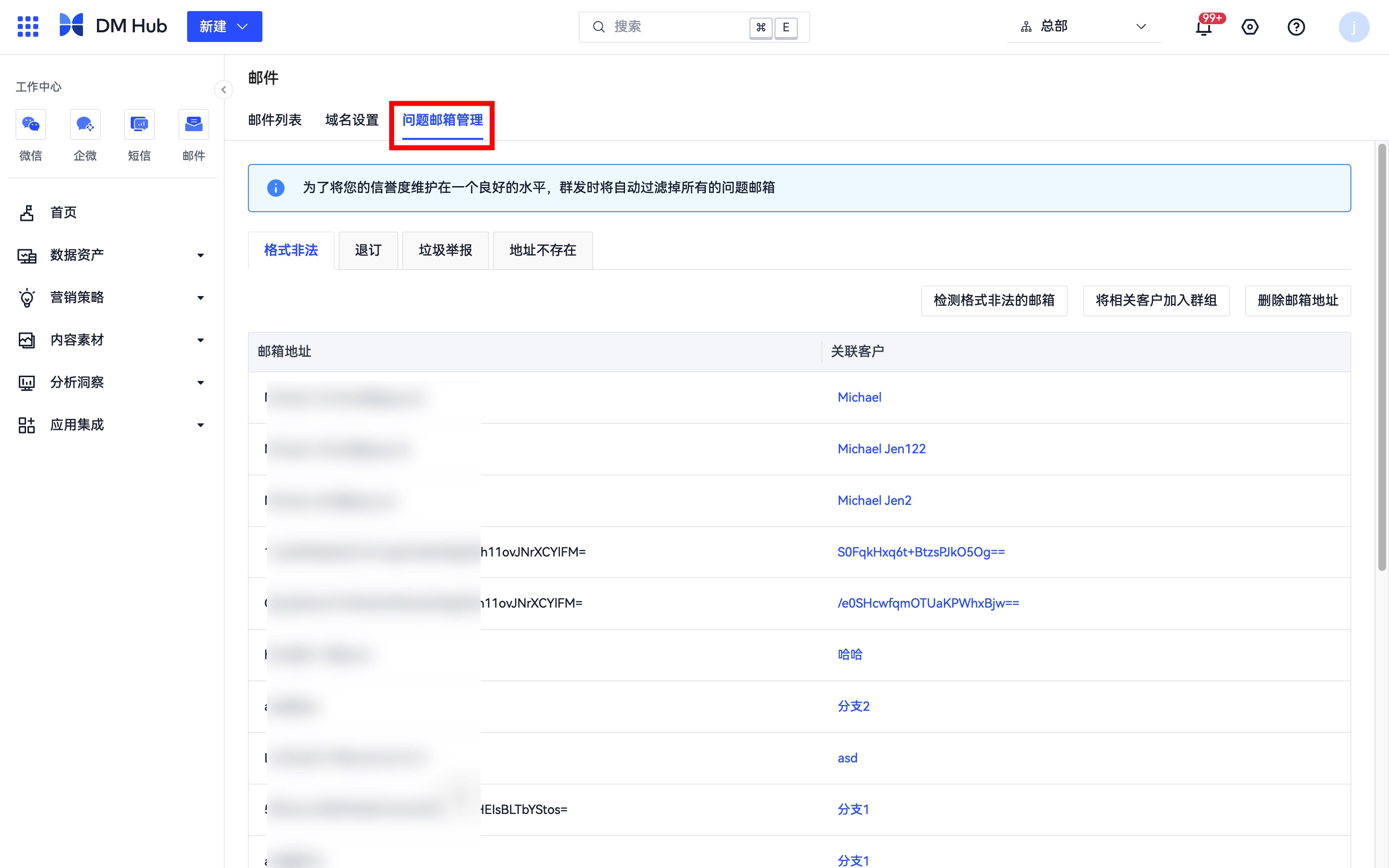The height and width of the screenshot is (868, 1389).
Task: Switch to the 邮件列表 tab
Action: pos(275,120)
